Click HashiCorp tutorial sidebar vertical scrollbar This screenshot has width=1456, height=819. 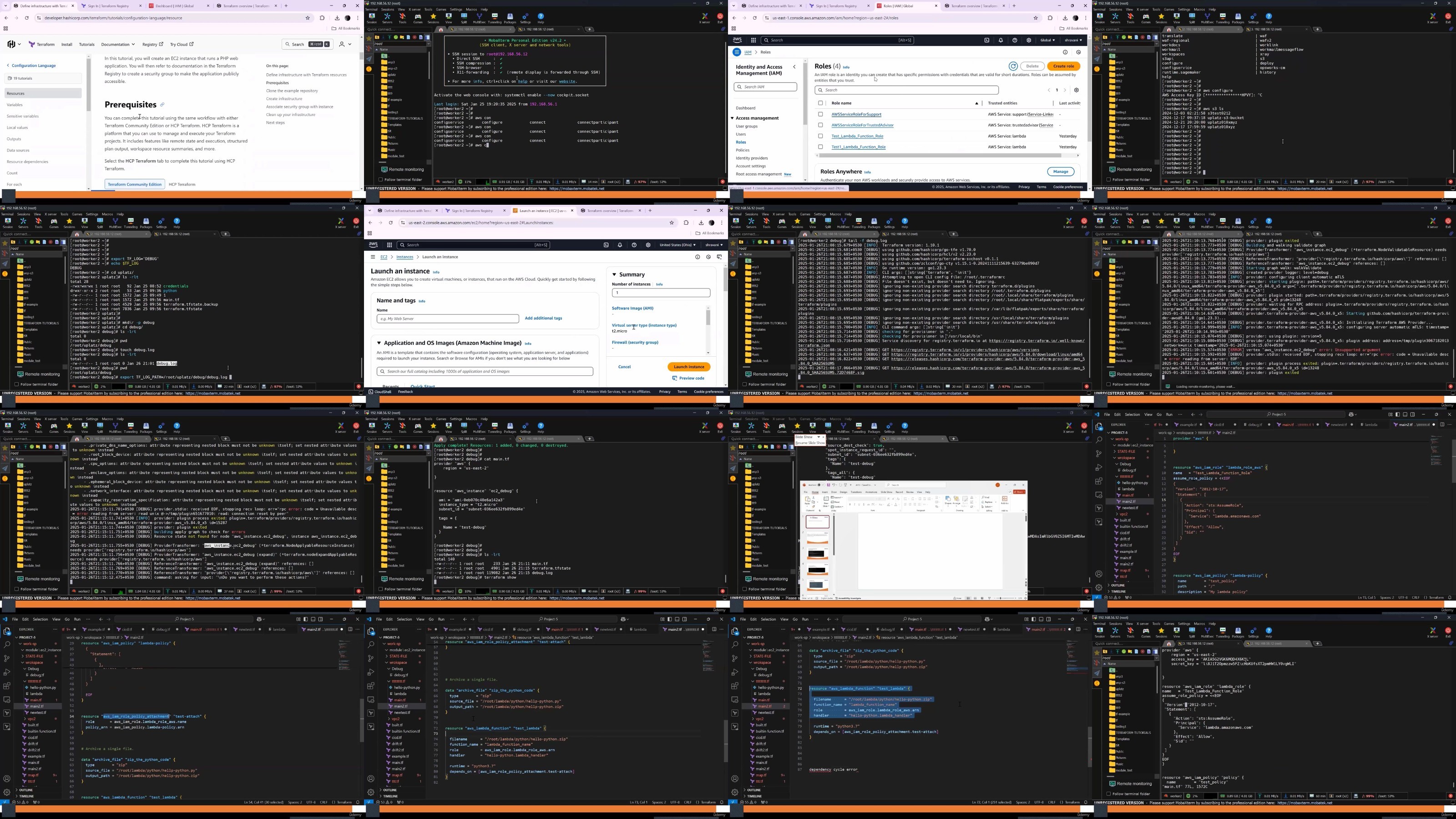coord(88,85)
